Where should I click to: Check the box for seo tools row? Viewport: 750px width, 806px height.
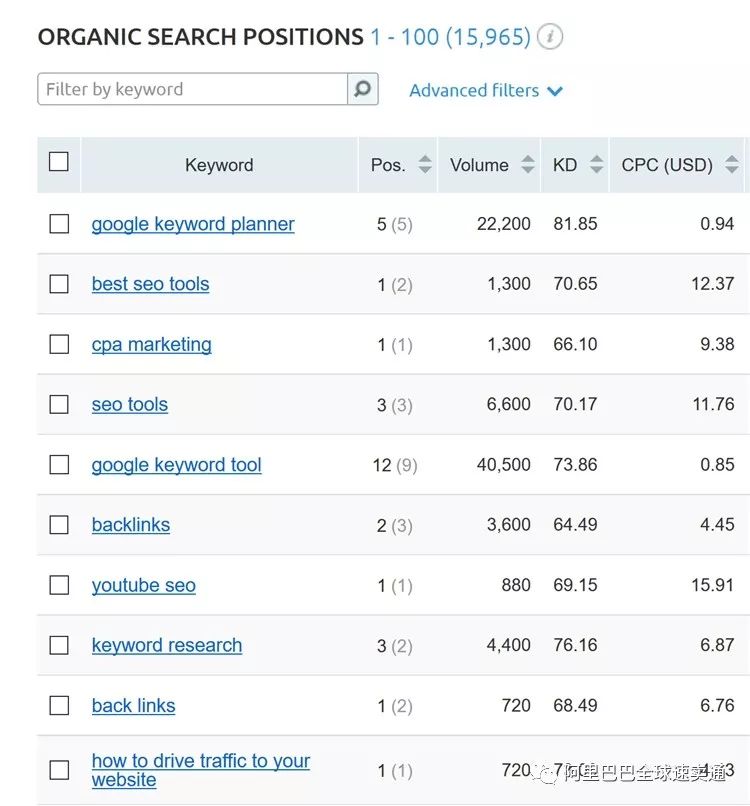tap(59, 404)
